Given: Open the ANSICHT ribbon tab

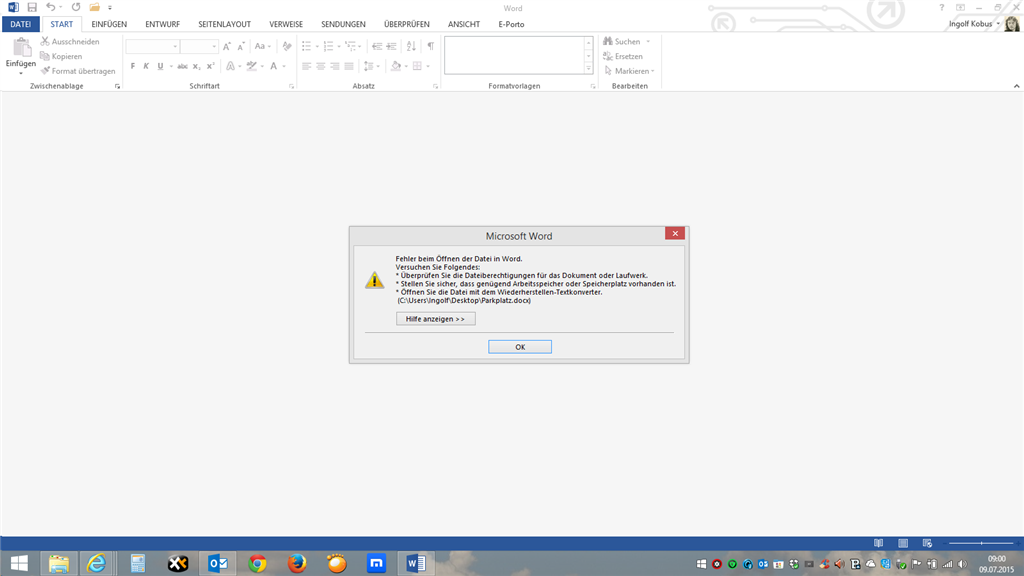Looking at the screenshot, I should tap(464, 24).
